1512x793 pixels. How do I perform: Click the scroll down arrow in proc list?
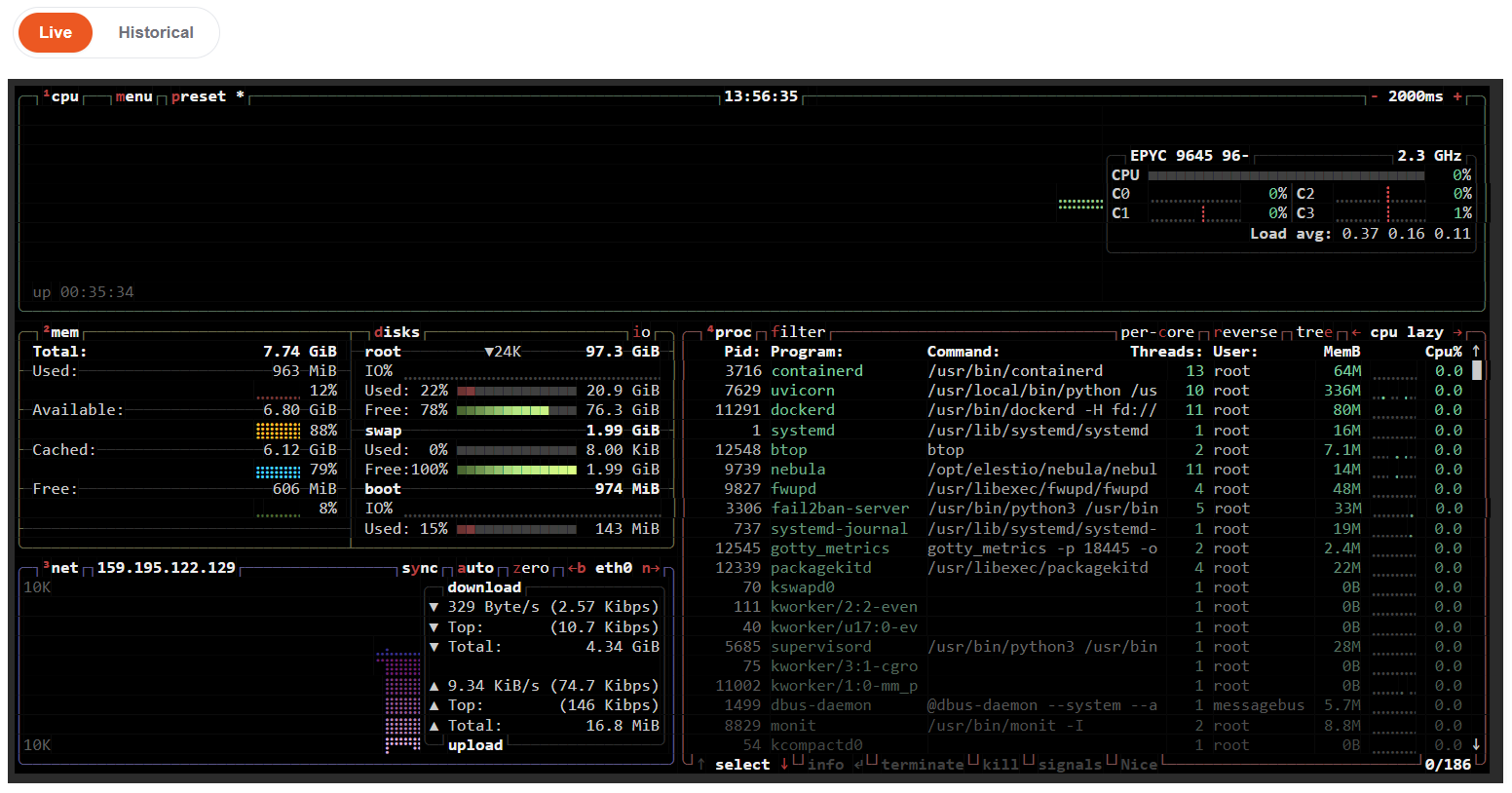tap(1476, 744)
